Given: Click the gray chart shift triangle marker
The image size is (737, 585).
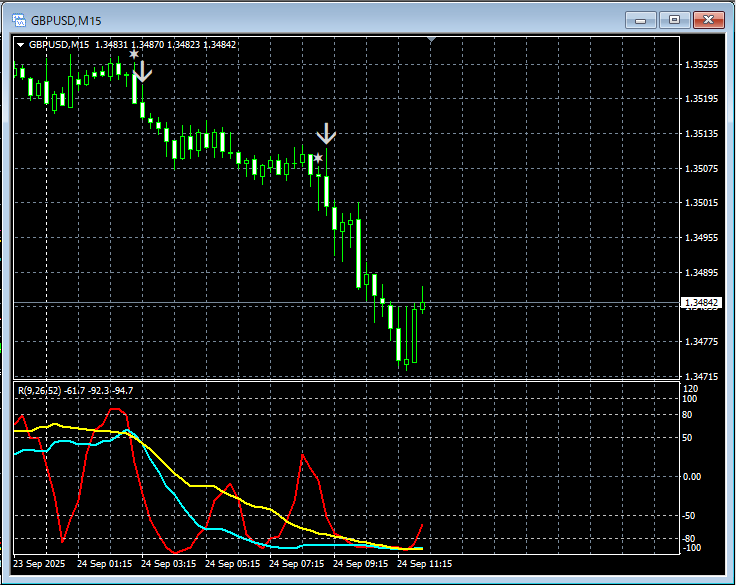Looking at the screenshot, I should point(431,40).
